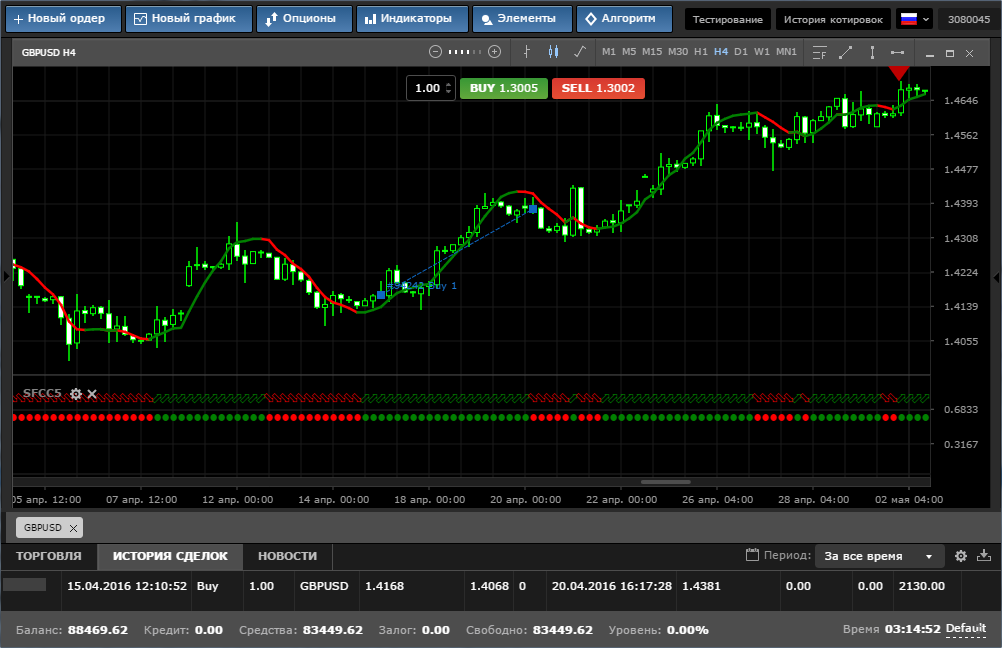Adjust volume with the stepper arrows
This screenshot has width=1002, height=648.
pos(449,88)
